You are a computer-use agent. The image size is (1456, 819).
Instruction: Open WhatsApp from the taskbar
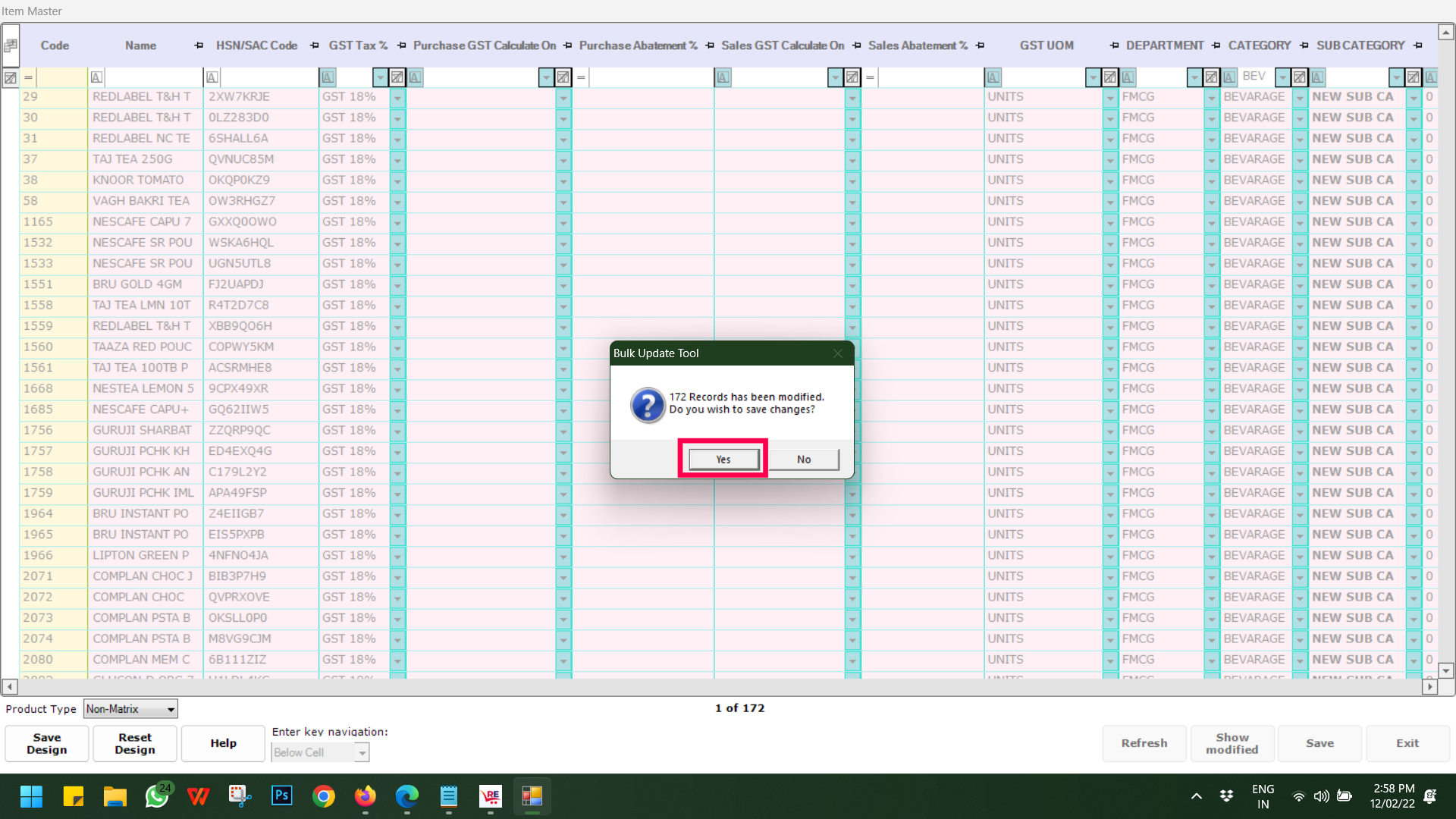[x=157, y=796]
